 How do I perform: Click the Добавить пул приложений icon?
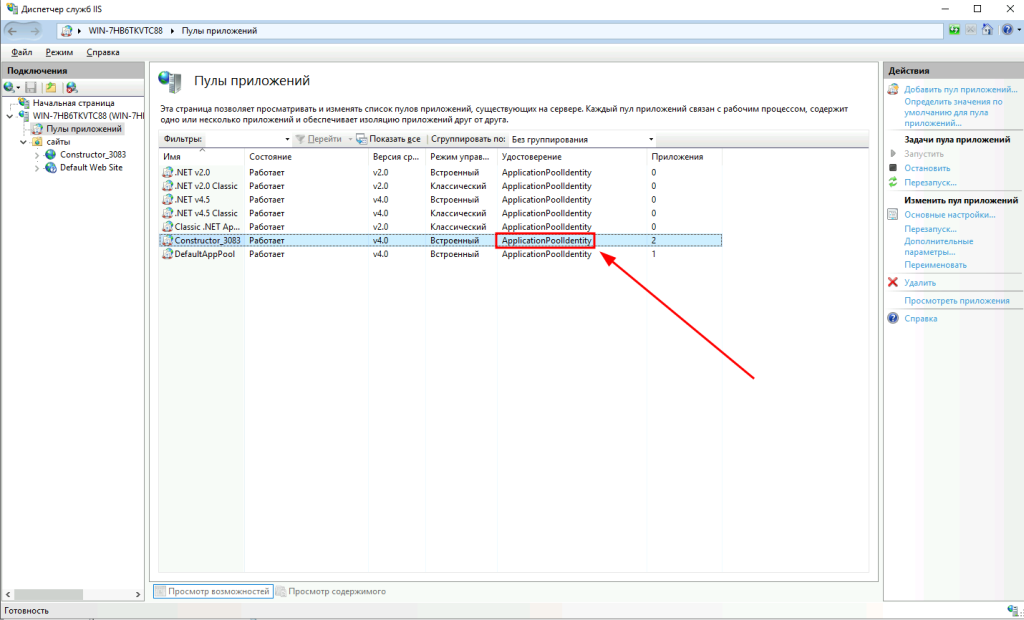click(893, 90)
